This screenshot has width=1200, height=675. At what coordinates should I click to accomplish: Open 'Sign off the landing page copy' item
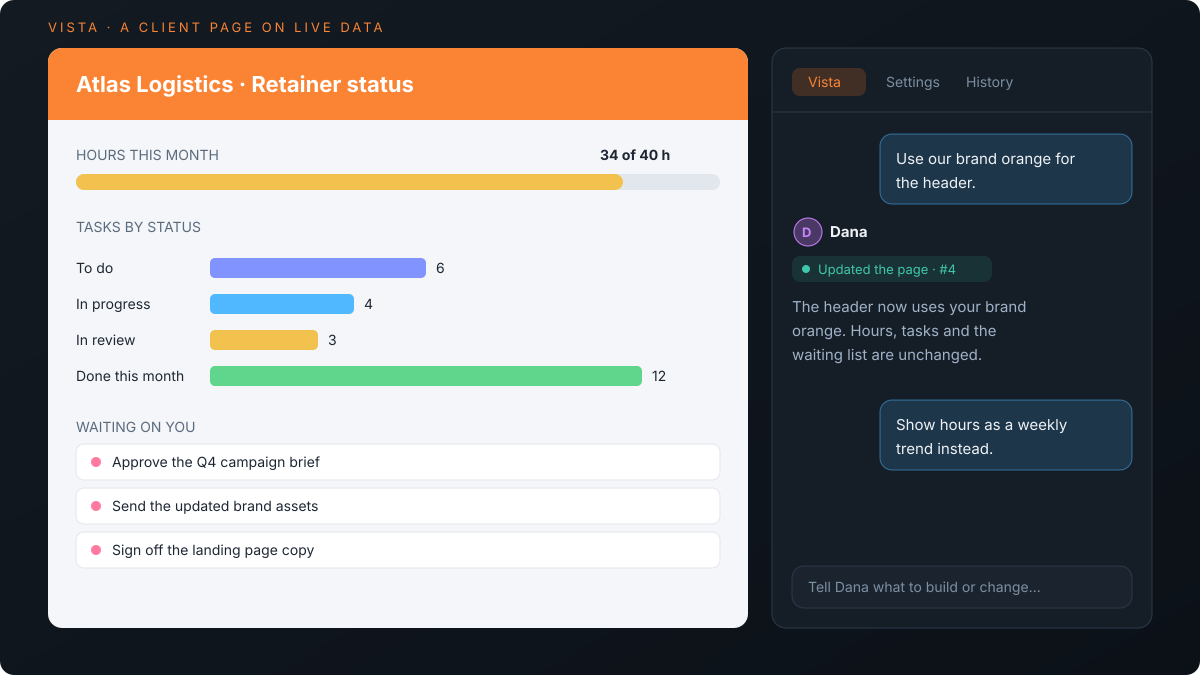(x=398, y=550)
